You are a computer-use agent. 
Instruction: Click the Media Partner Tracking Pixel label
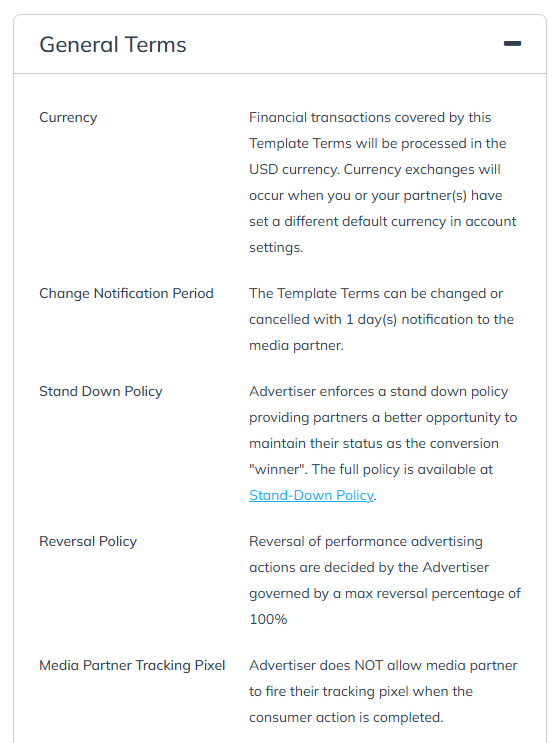(x=132, y=665)
